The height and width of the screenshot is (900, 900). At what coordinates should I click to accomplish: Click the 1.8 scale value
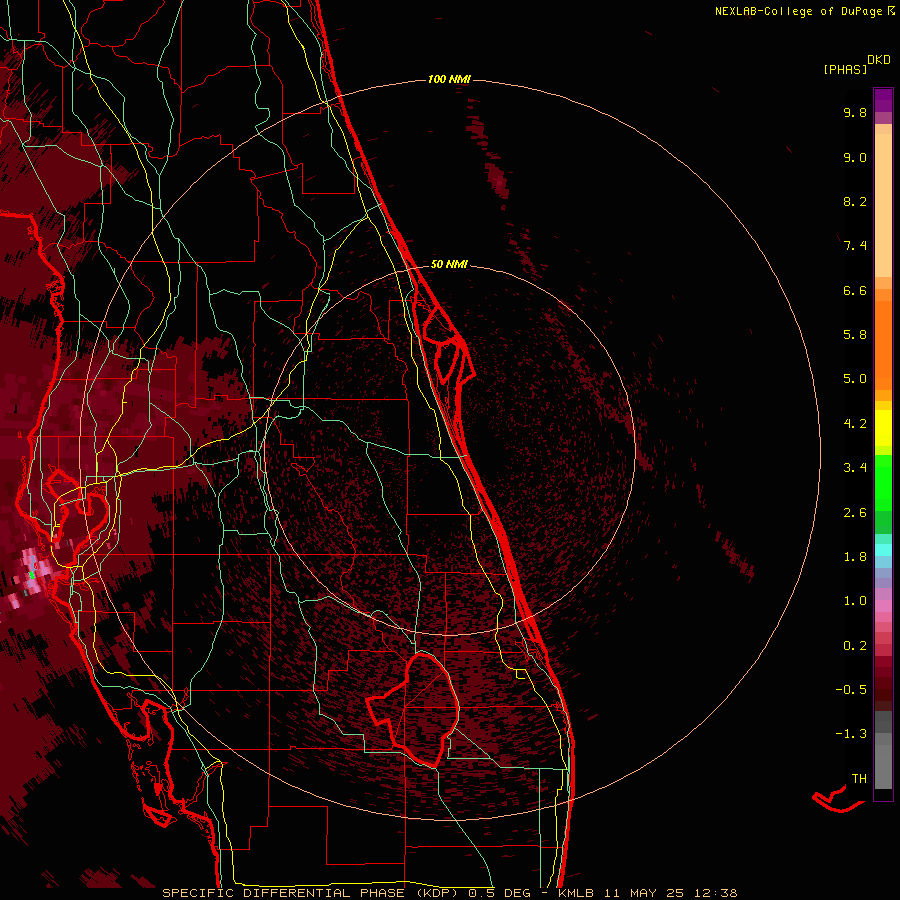click(x=855, y=557)
